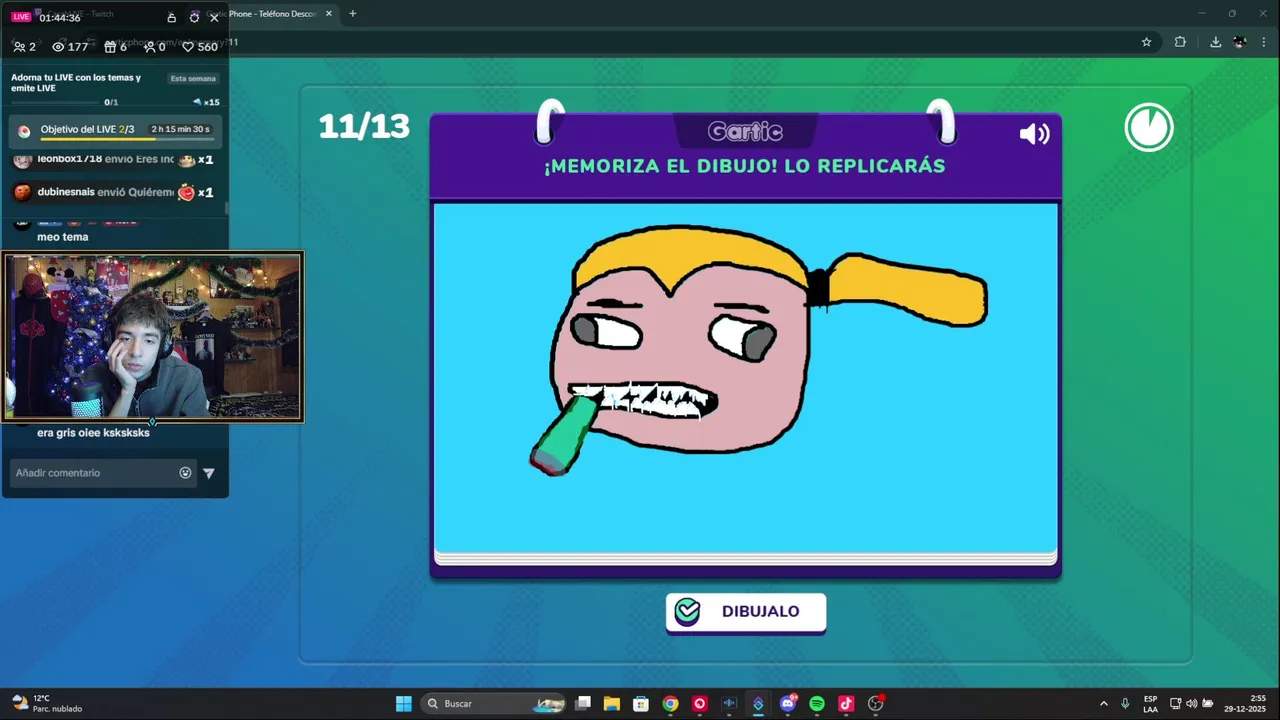Open the volume speaker tray icon
The image size is (1280, 720).
tap(1191, 704)
